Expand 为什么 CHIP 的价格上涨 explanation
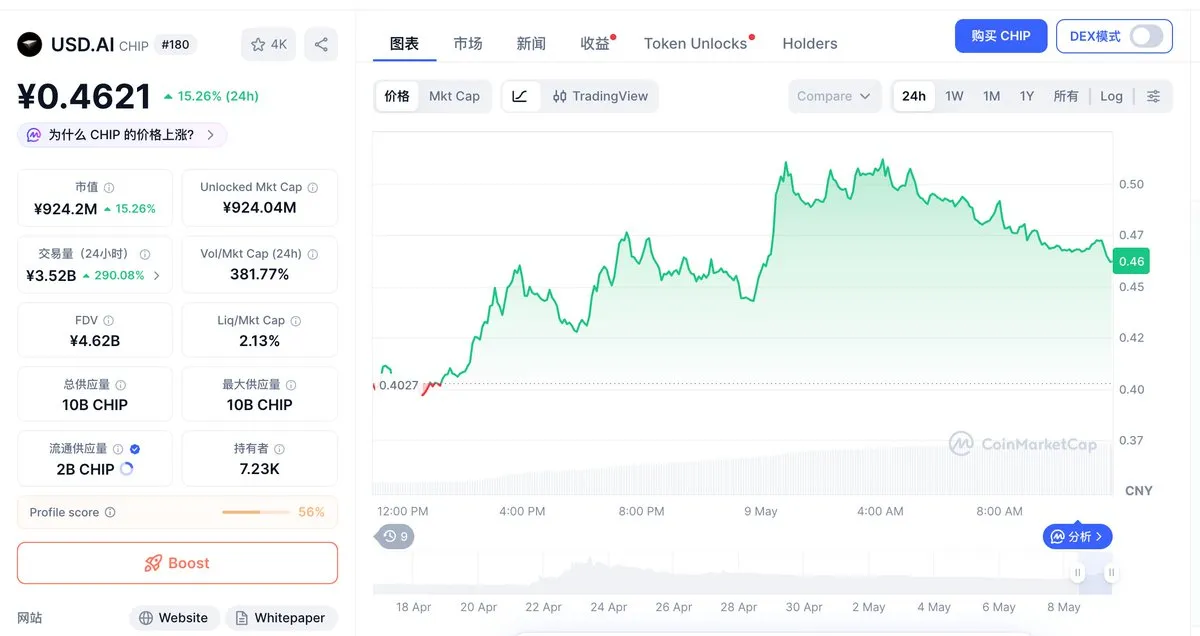The height and width of the screenshot is (636, 1200). (122, 135)
